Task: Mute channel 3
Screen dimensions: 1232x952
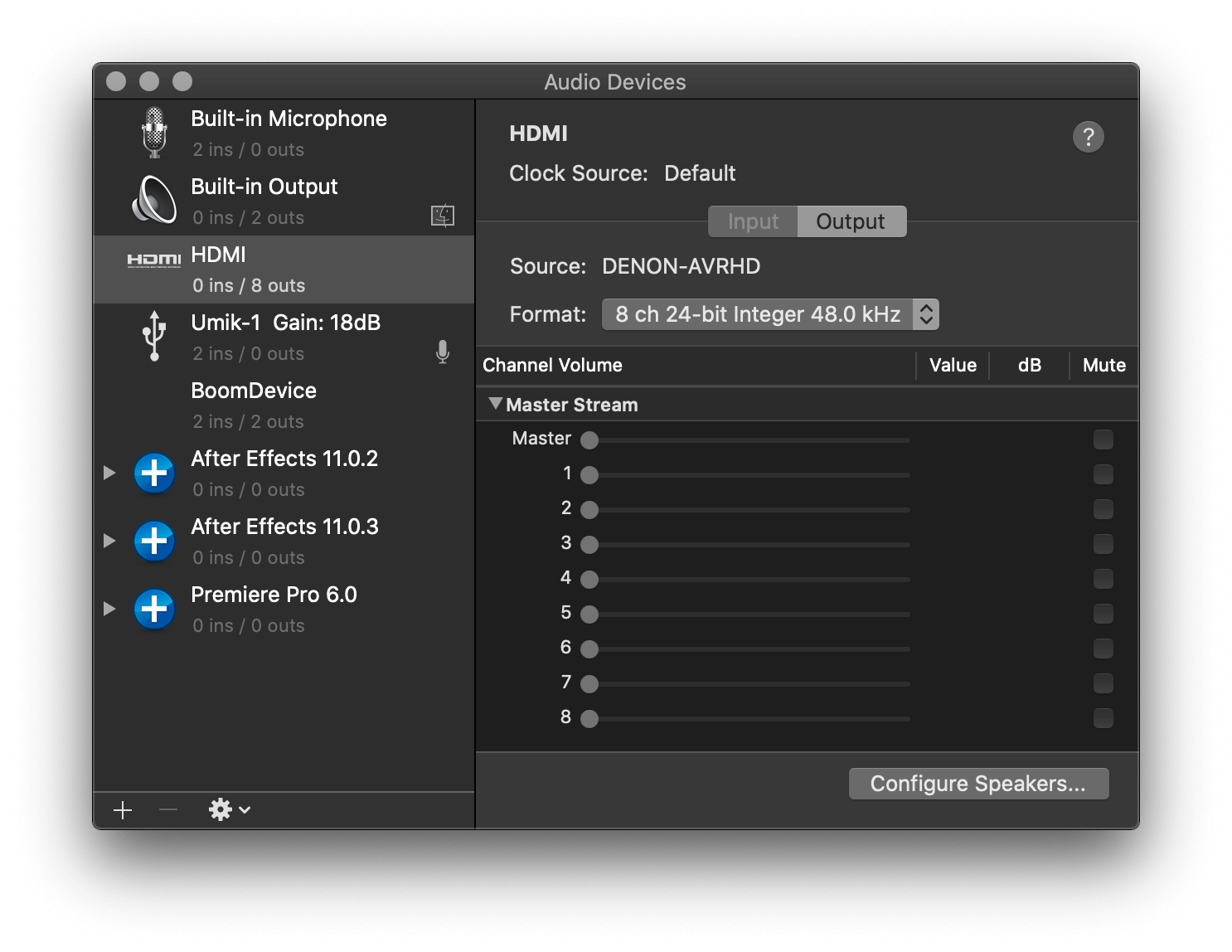Action: (x=1103, y=544)
